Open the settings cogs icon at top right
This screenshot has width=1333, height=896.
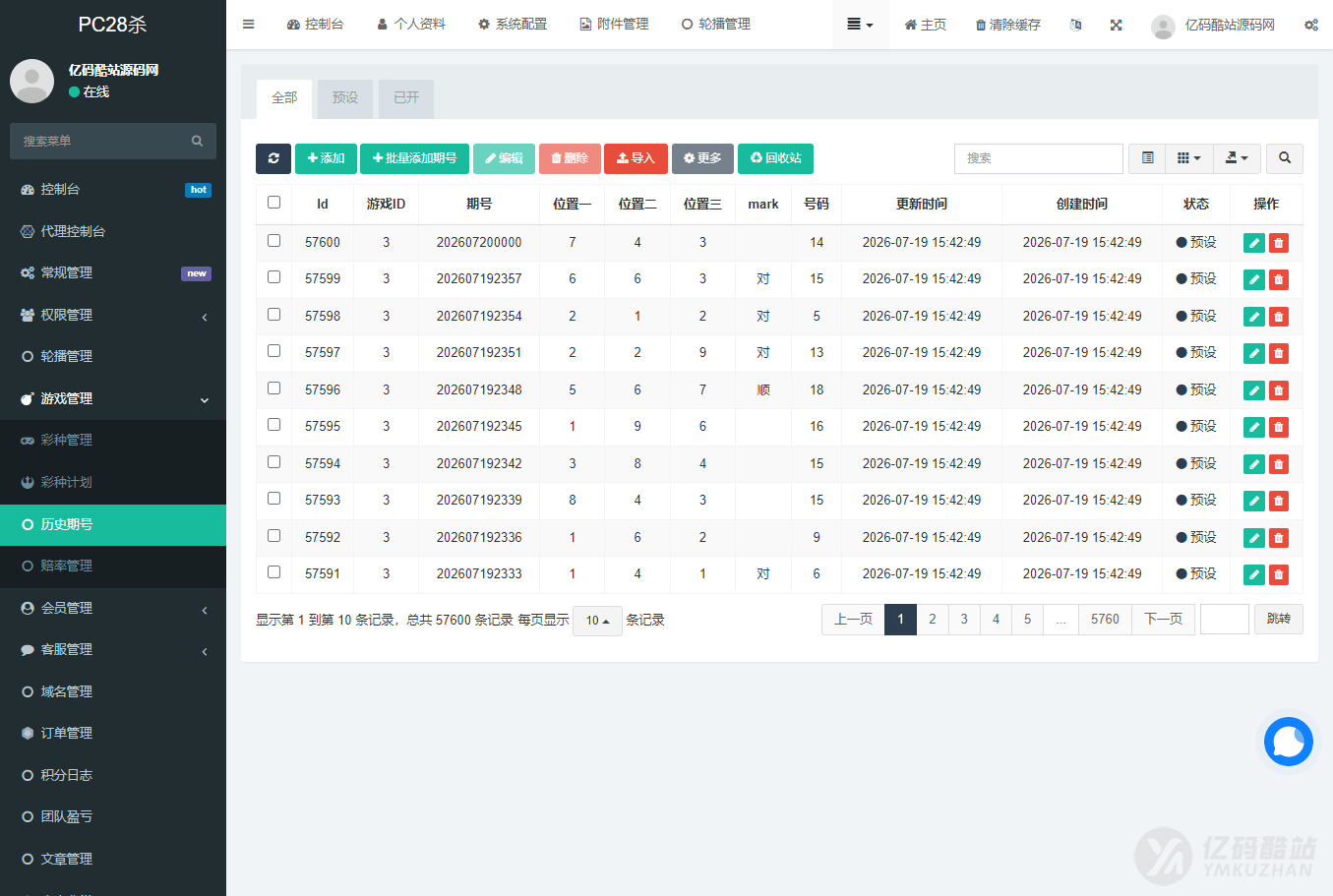(1311, 25)
